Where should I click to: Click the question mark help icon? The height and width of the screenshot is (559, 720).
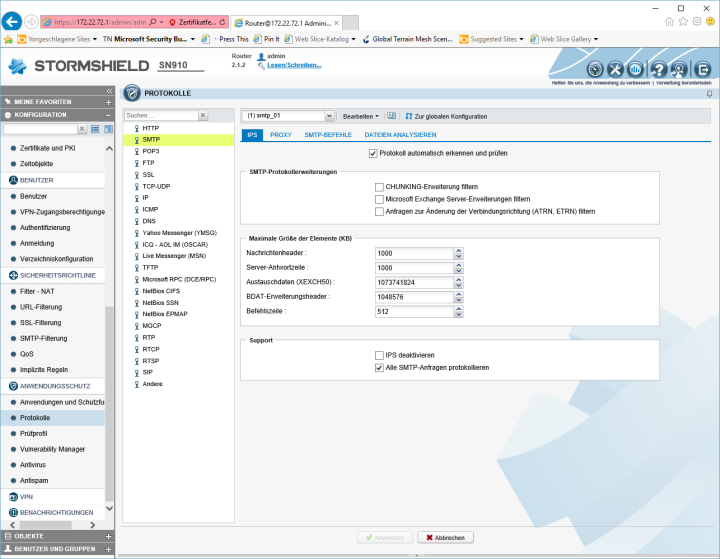pos(659,69)
